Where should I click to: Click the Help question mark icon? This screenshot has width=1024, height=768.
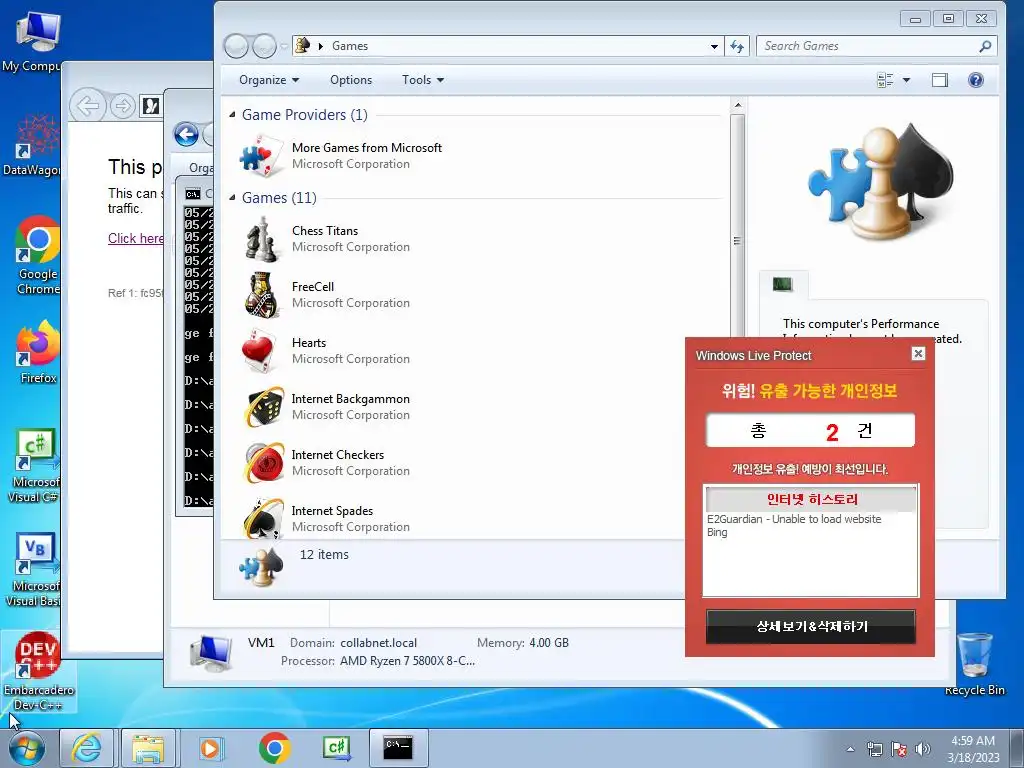(x=976, y=80)
